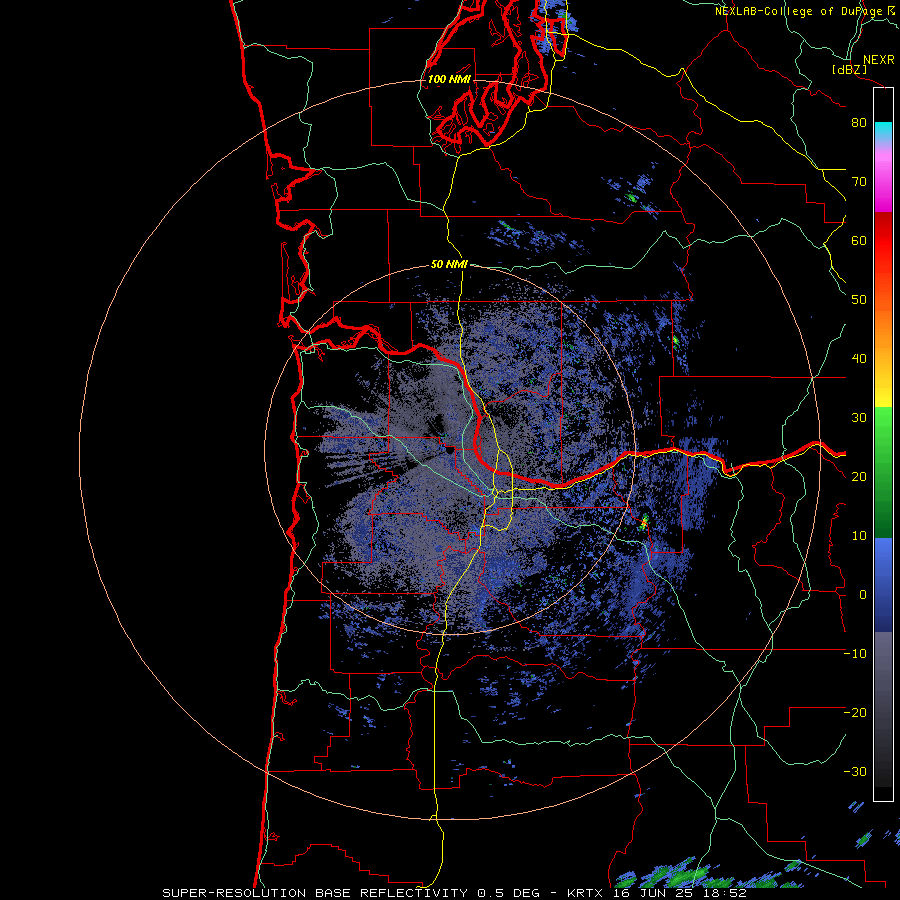This screenshot has height=900, width=900.
Task: Click the yellow-green echo cell east of radar
Action: click(x=644, y=522)
